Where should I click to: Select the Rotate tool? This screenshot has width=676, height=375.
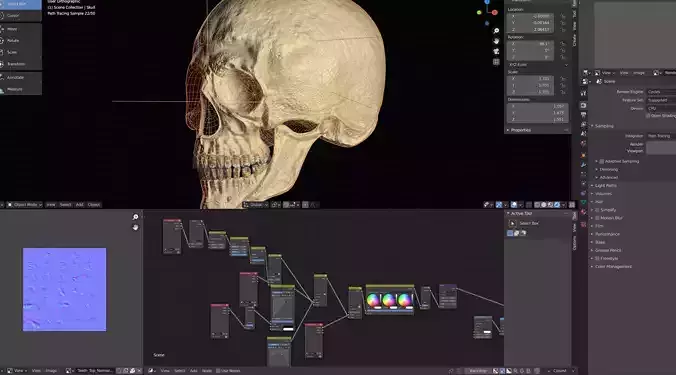[x=20, y=41]
